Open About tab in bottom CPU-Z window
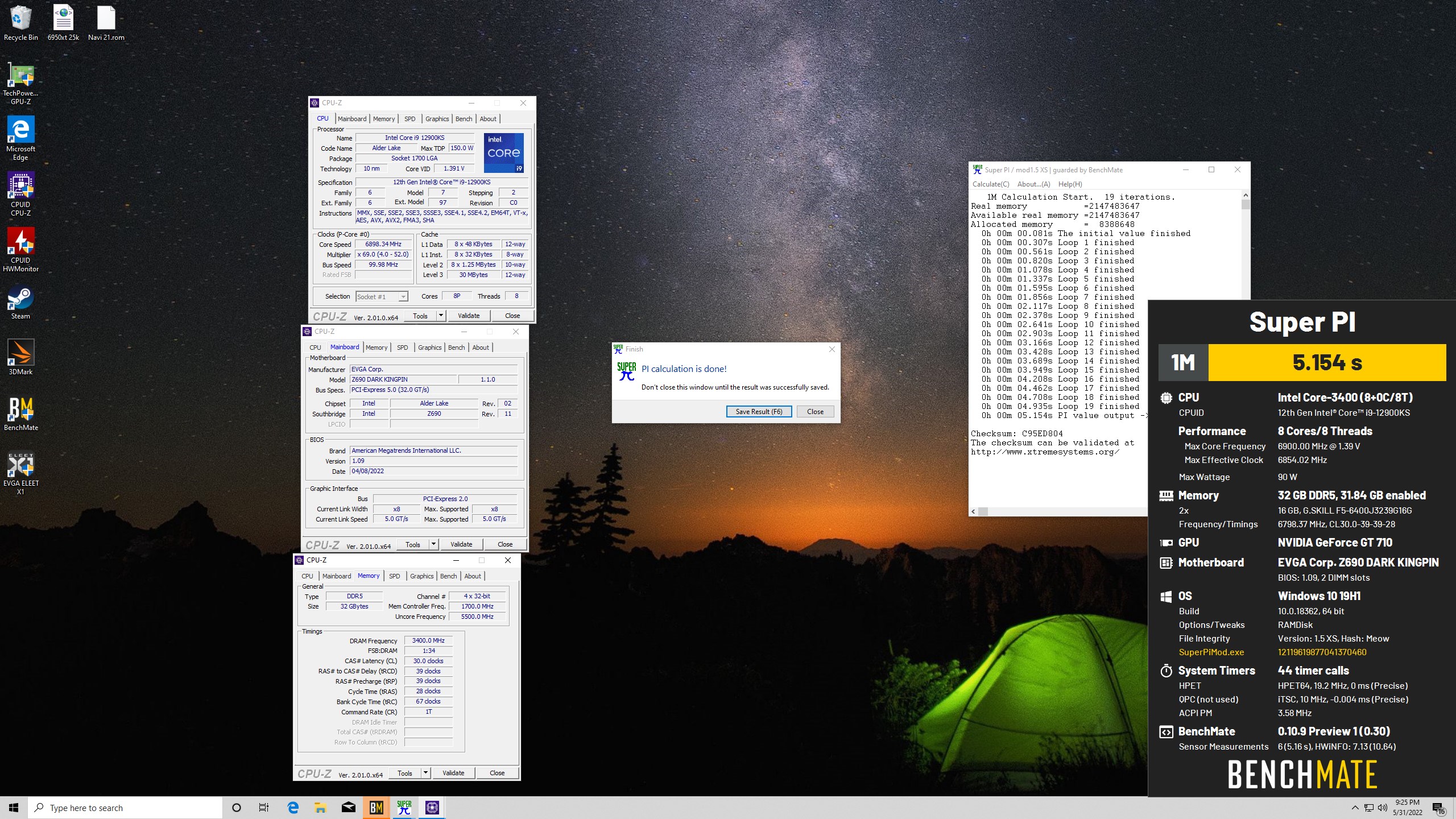 [473, 576]
